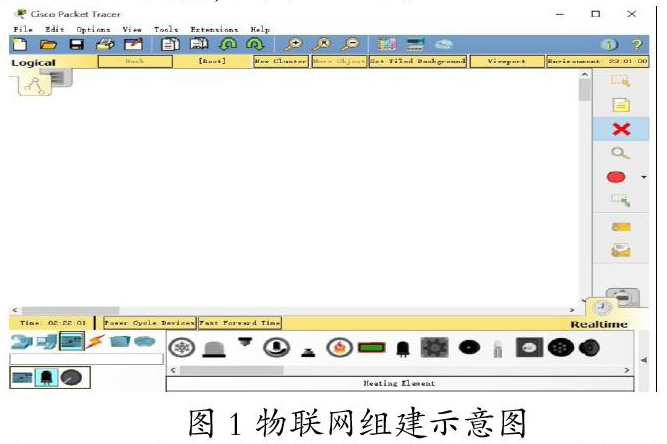Viewport: 667px width, 444px height.
Task: Click the Add Simple PDU envelope
Action: coord(621,227)
